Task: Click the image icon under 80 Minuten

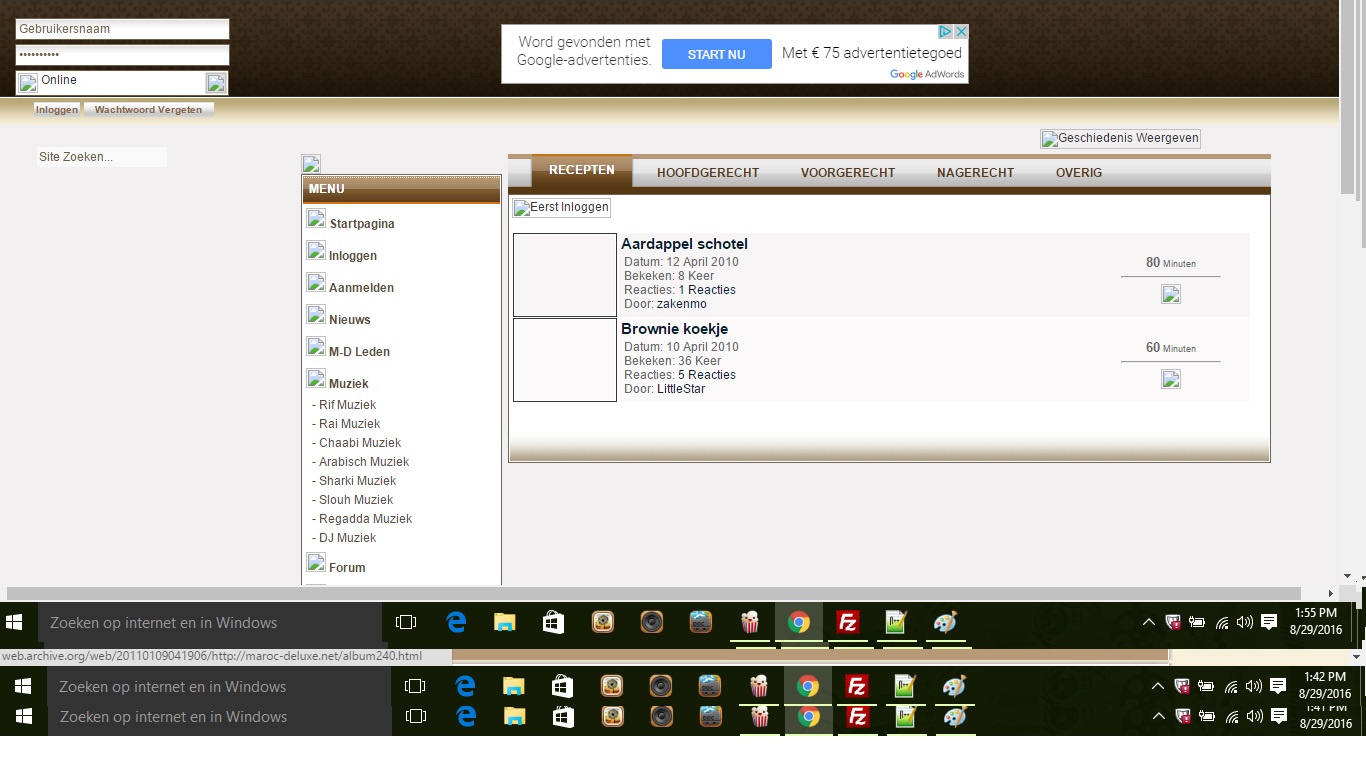Action: point(1171,294)
